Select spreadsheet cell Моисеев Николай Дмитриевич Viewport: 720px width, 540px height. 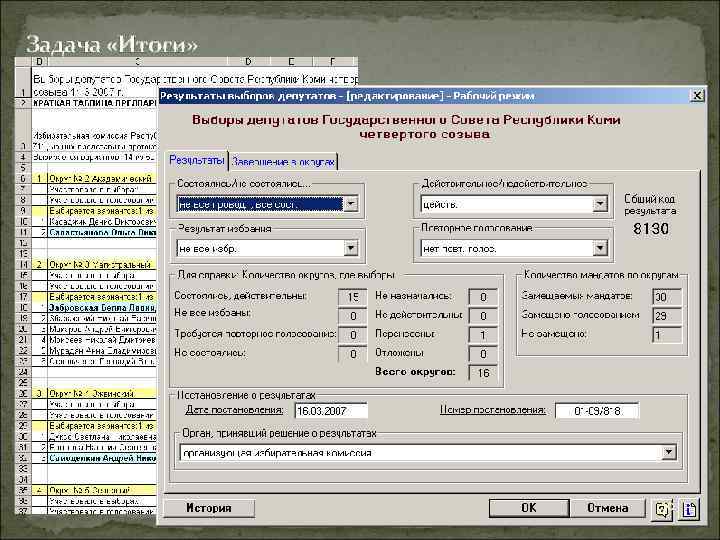tap(102, 340)
